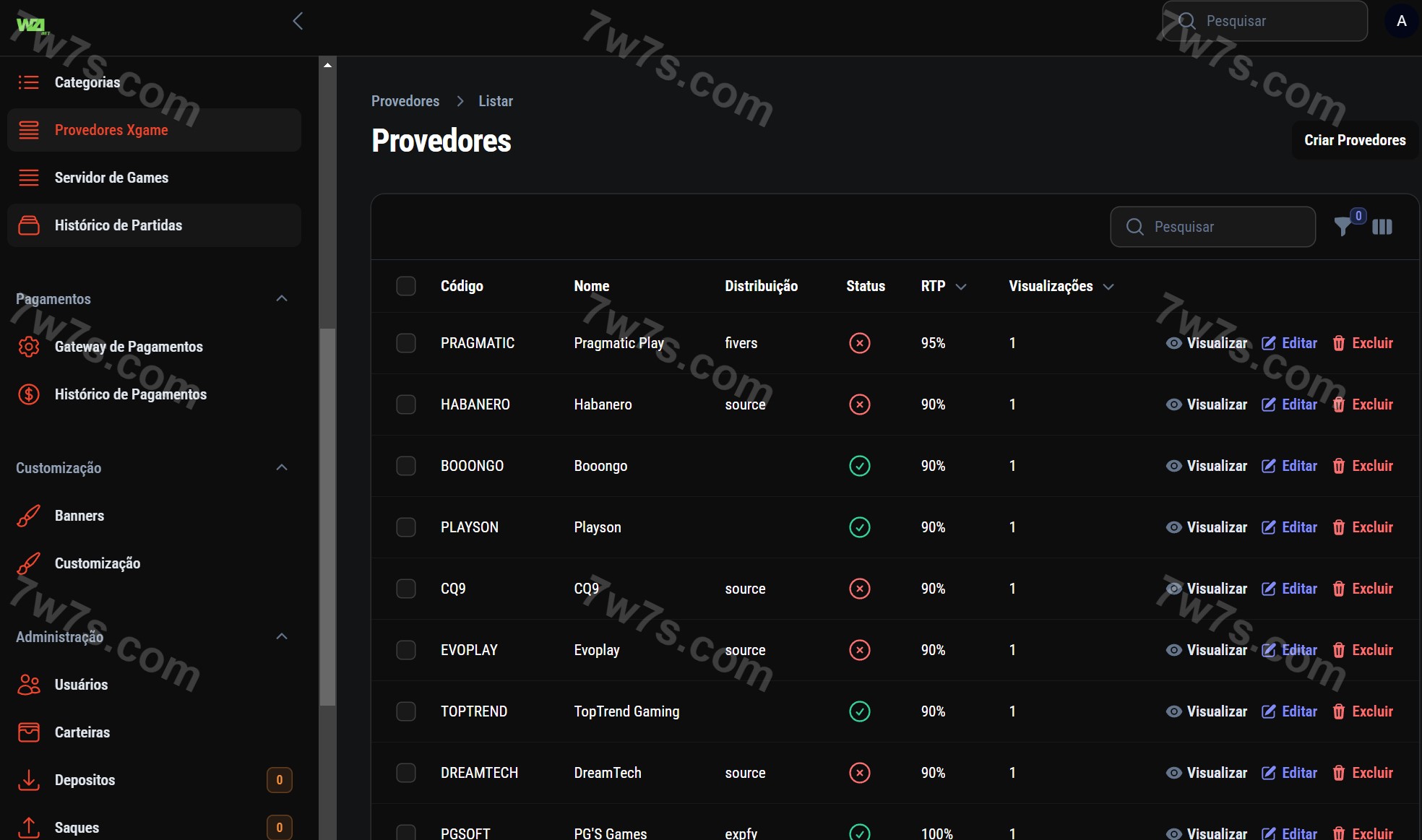
Task: Click the red status icon for CQ9
Action: [859, 589]
